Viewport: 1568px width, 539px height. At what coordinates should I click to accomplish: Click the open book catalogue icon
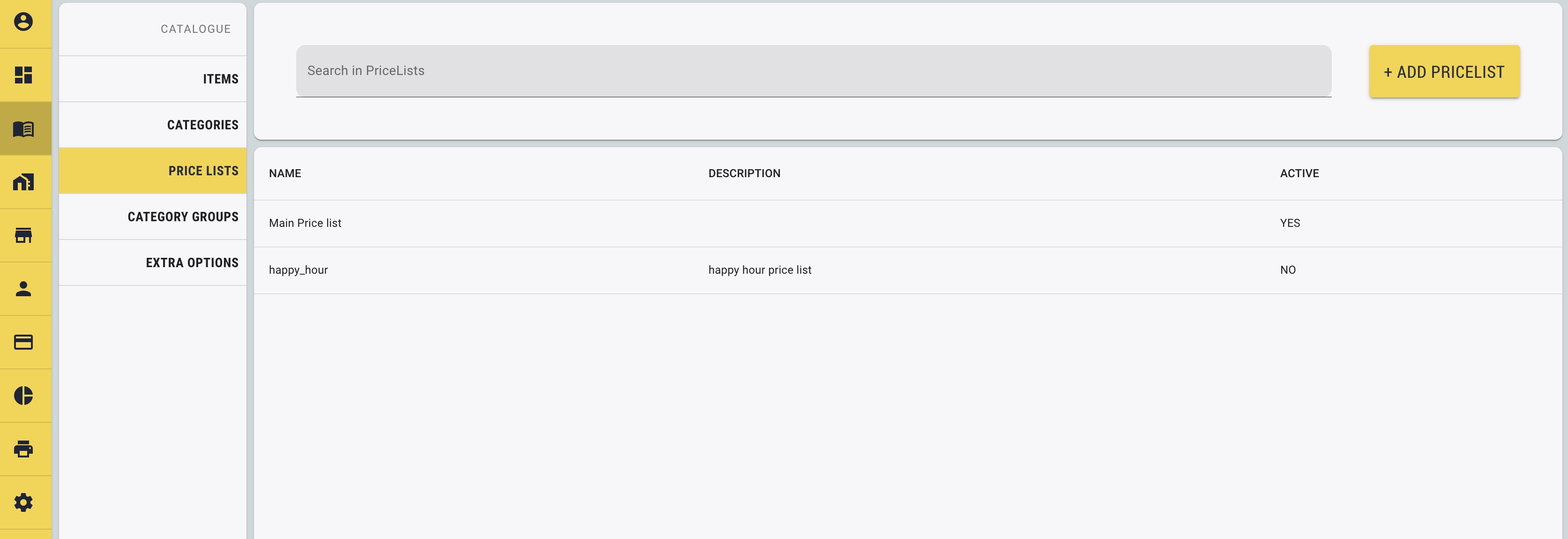(x=24, y=128)
